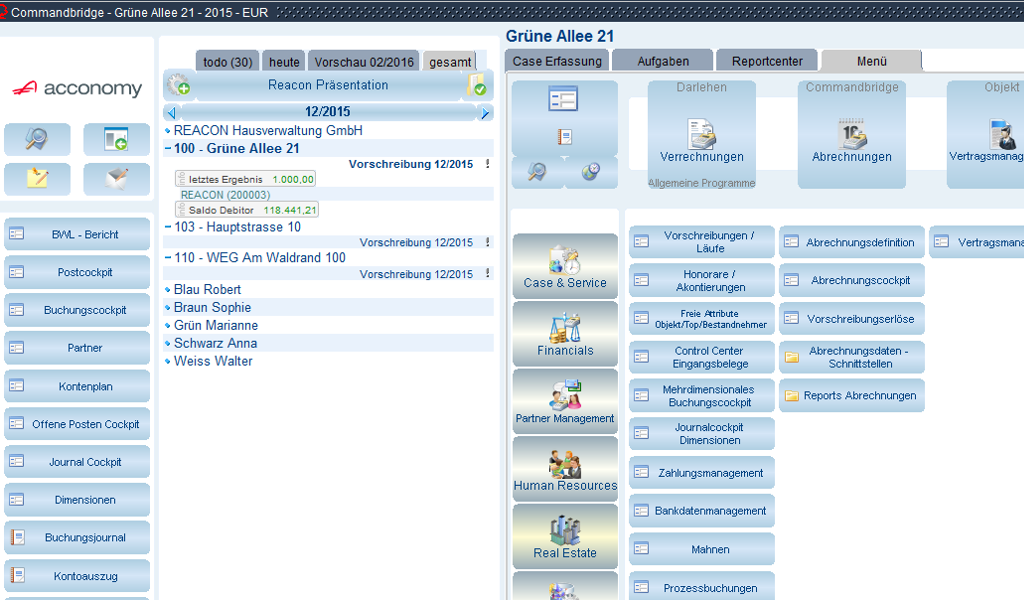Open the envelope mail icon
Screen dimensions: 1024x600
tap(116, 179)
